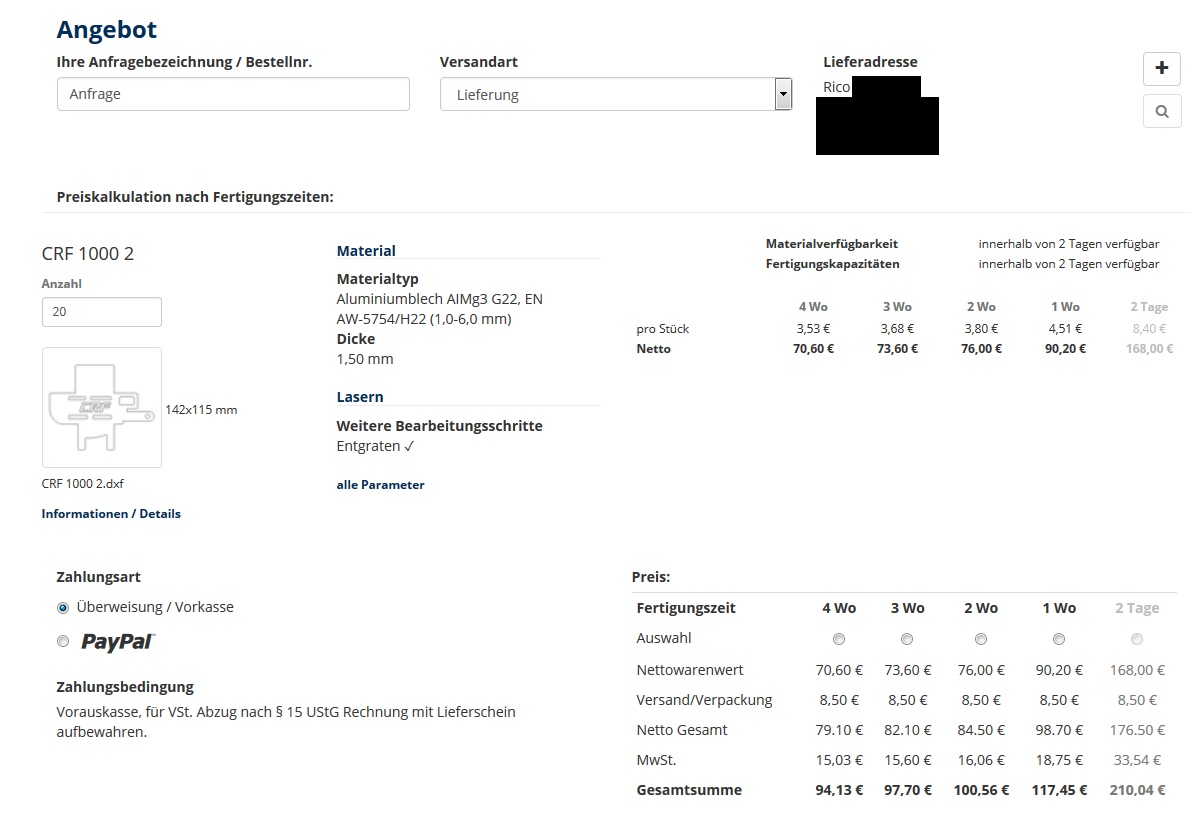The height and width of the screenshot is (818, 1191).
Task: Click the Material section heading
Action: [366, 251]
